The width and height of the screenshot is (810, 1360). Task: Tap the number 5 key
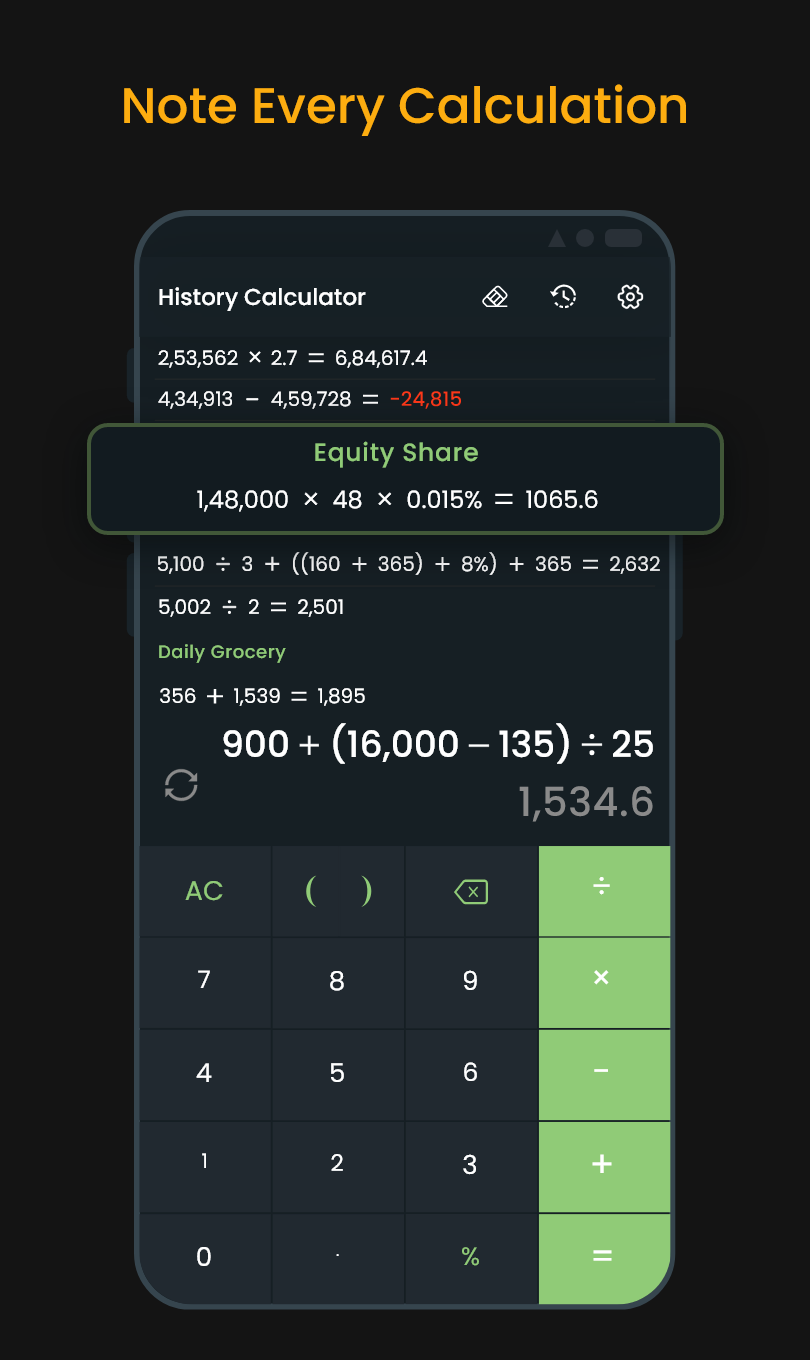click(337, 1075)
